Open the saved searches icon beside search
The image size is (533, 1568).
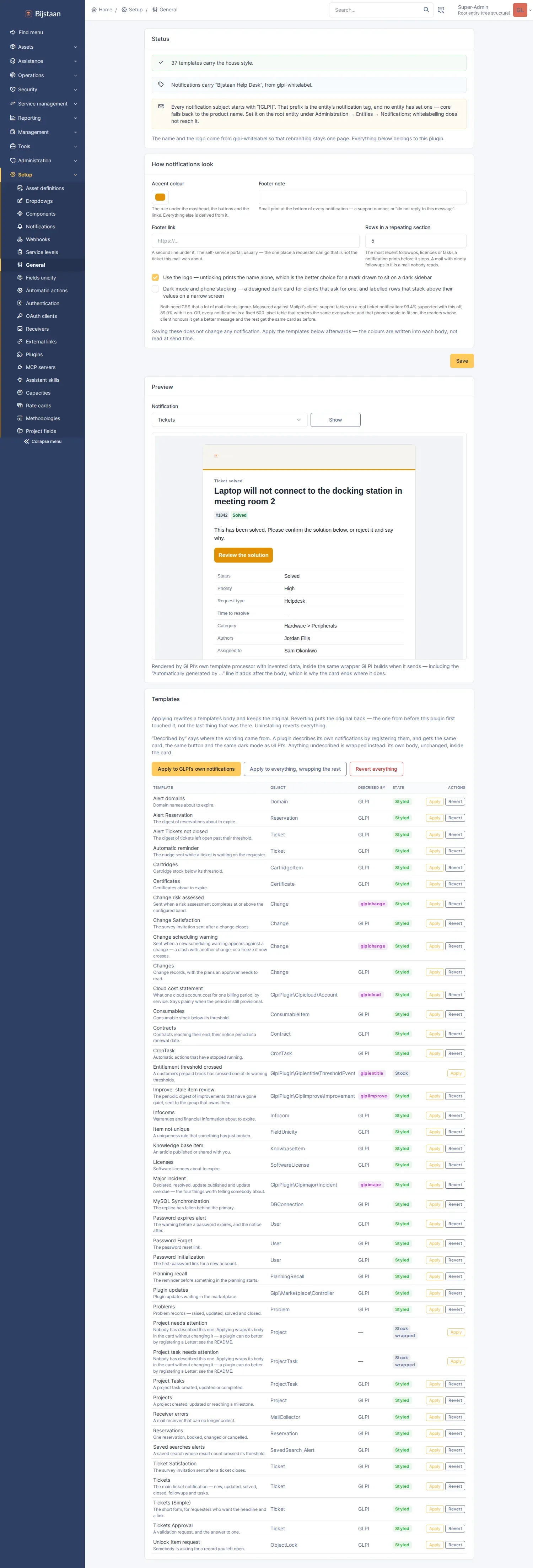point(441,10)
